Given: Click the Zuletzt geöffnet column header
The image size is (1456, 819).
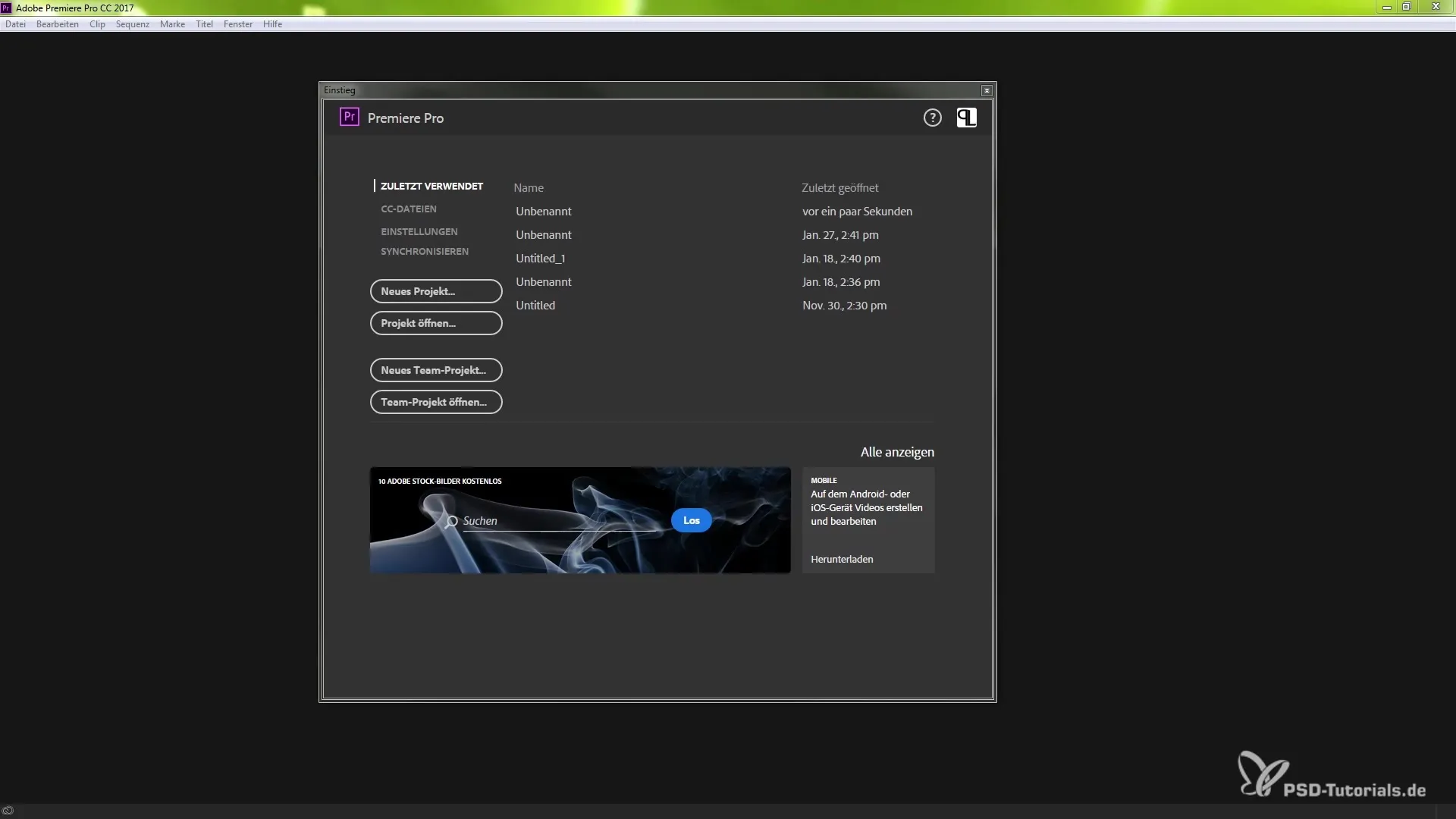Looking at the screenshot, I should [839, 188].
